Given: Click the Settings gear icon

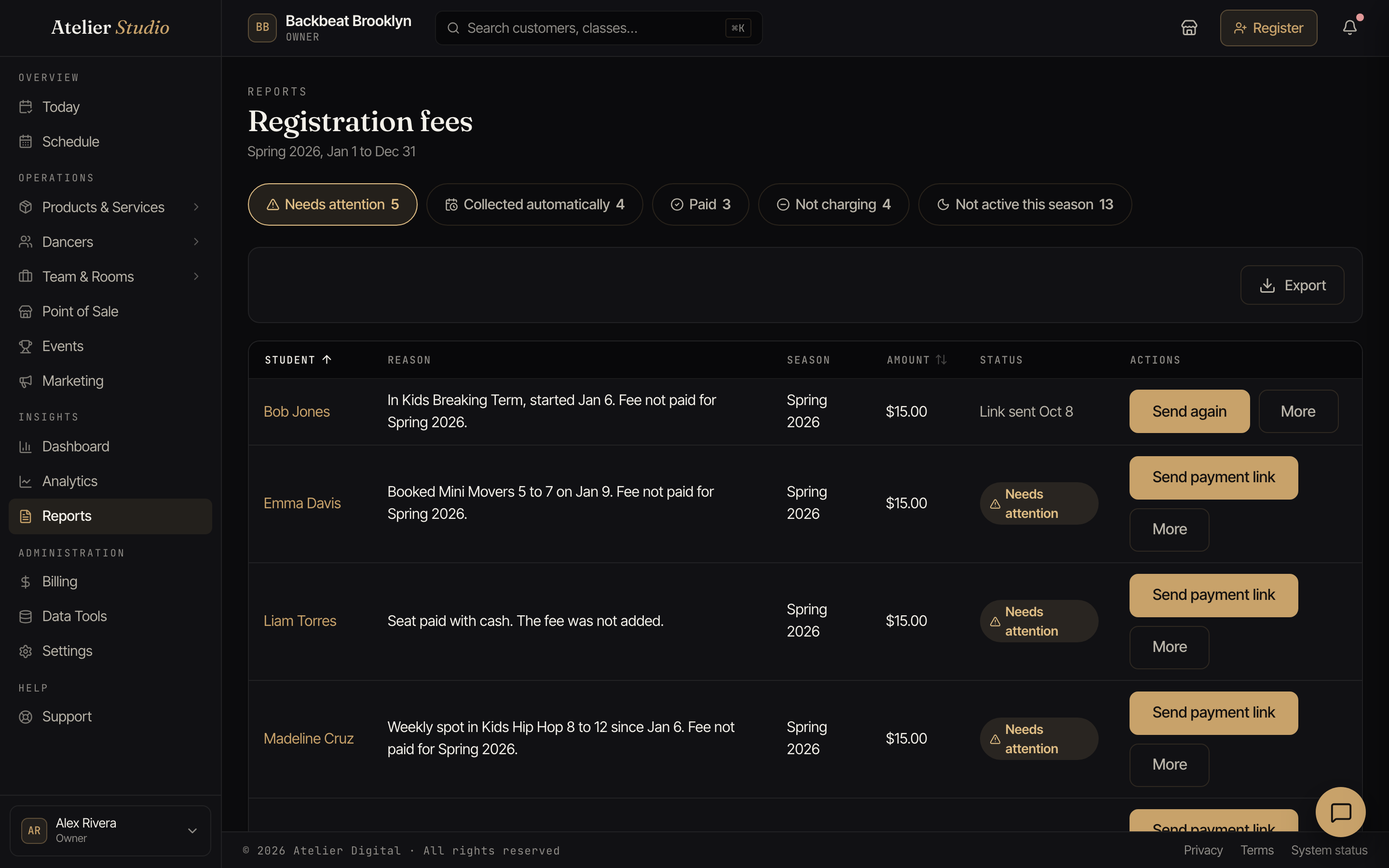Looking at the screenshot, I should tap(25, 651).
